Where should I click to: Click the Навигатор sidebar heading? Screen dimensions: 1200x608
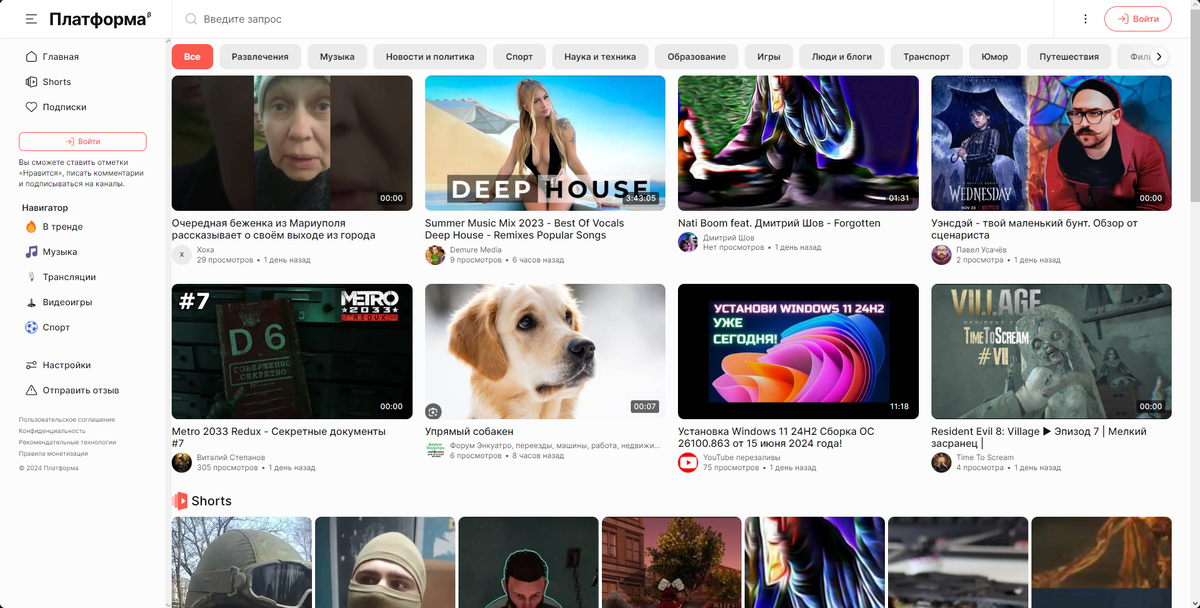point(45,207)
